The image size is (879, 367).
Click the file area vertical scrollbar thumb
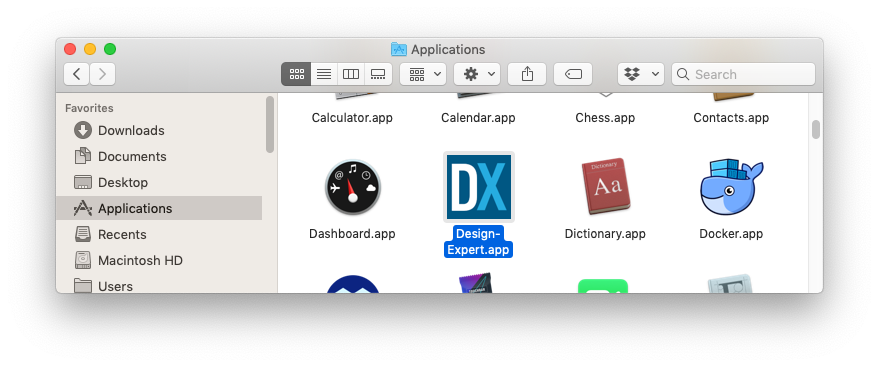pyautogui.click(x=816, y=129)
